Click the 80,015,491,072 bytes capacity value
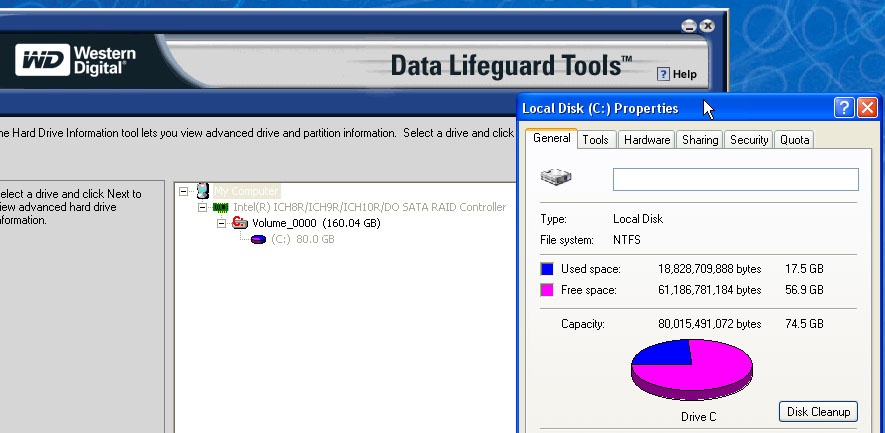The height and width of the screenshot is (433, 885). click(709, 324)
